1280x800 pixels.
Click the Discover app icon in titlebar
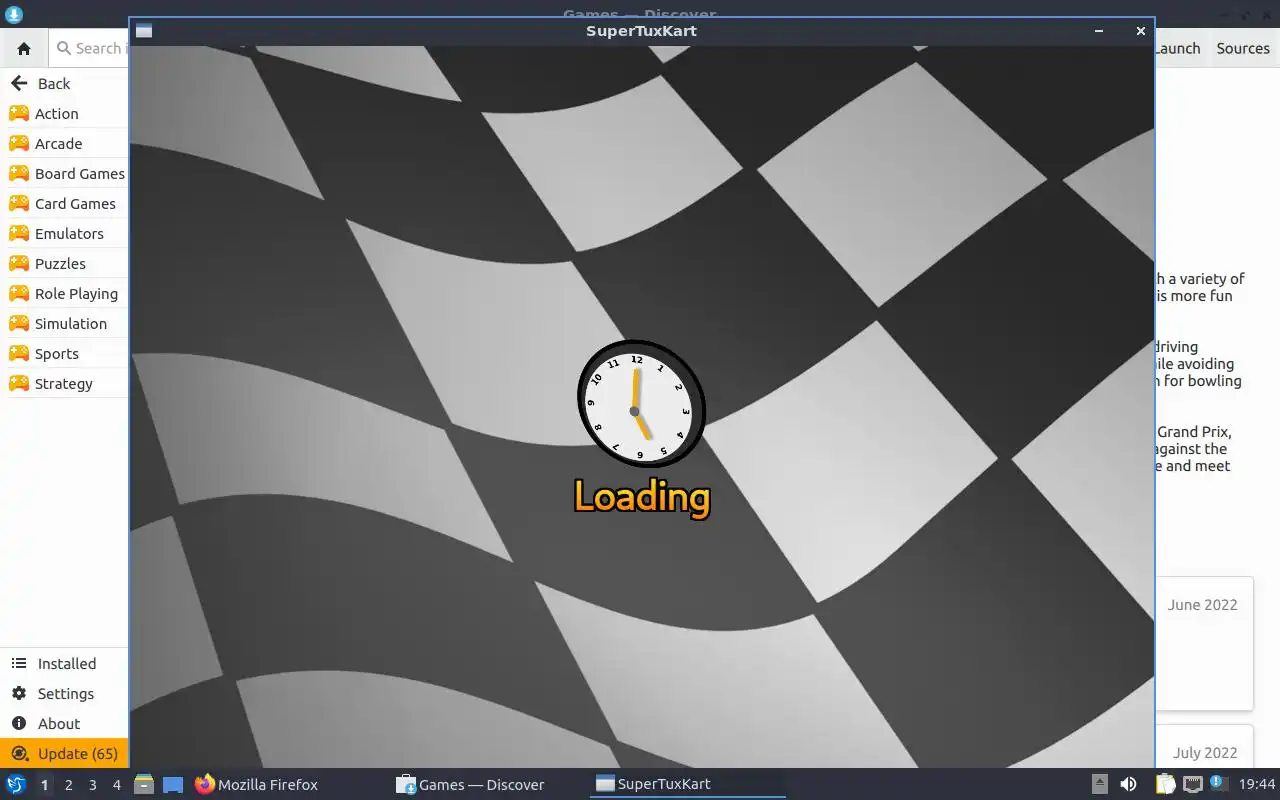point(13,14)
